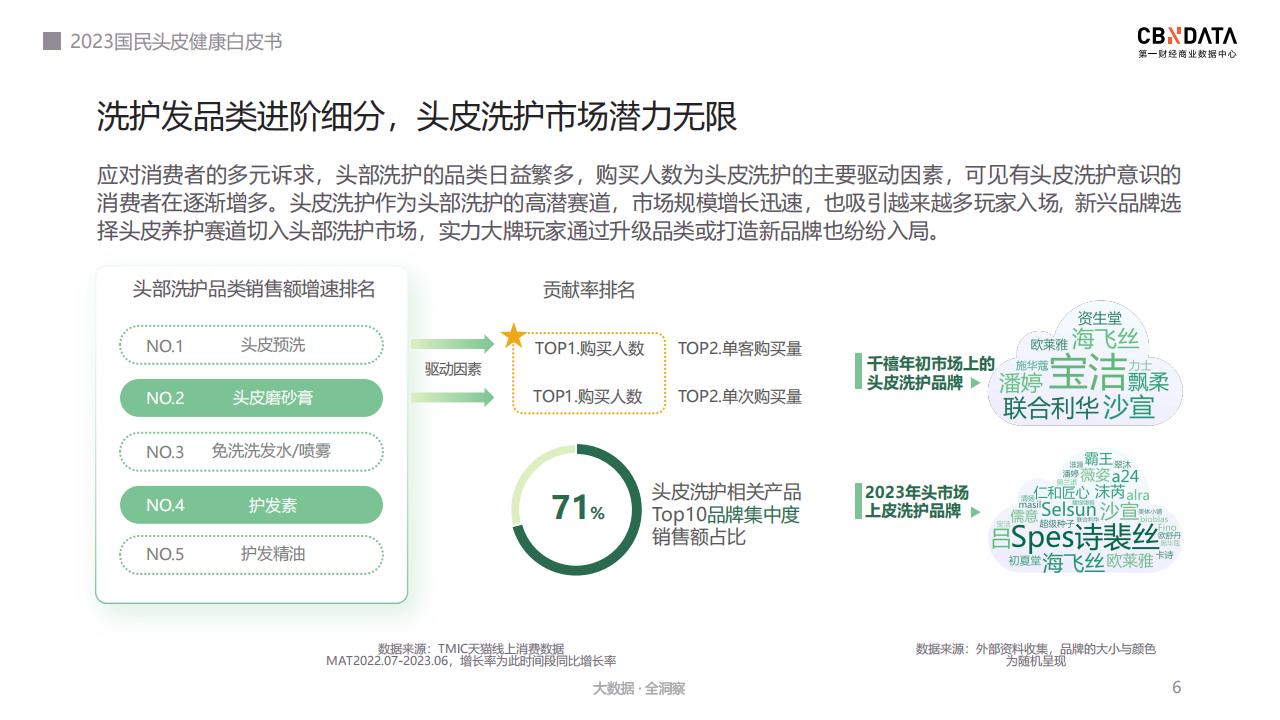This screenshot has height=720, width=1280.
Task: Click the label 驱动因素
Action: (x=453, y=369)
